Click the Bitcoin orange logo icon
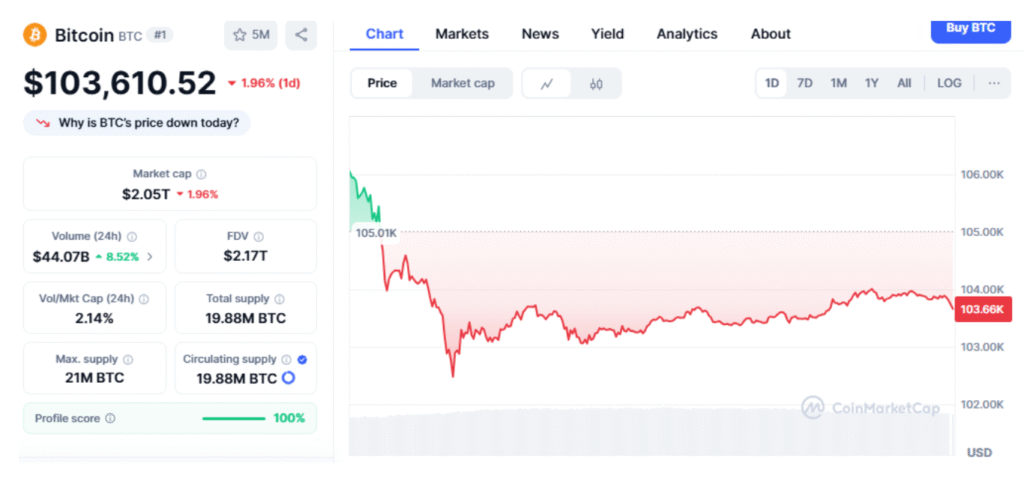 tap(35, 35)
